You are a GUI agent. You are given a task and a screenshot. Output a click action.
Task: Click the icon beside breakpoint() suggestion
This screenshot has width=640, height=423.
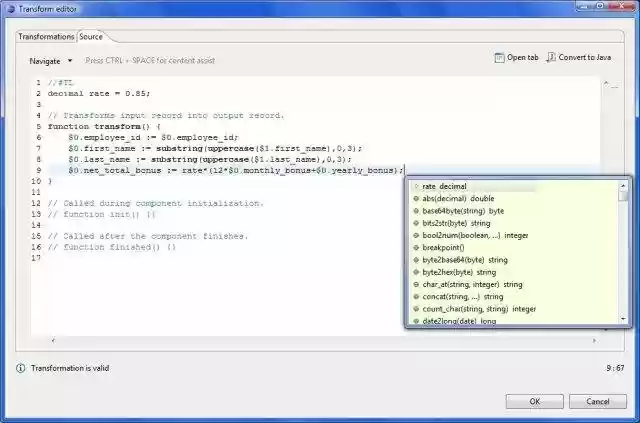pyautogui.click(x=416, y=247)
